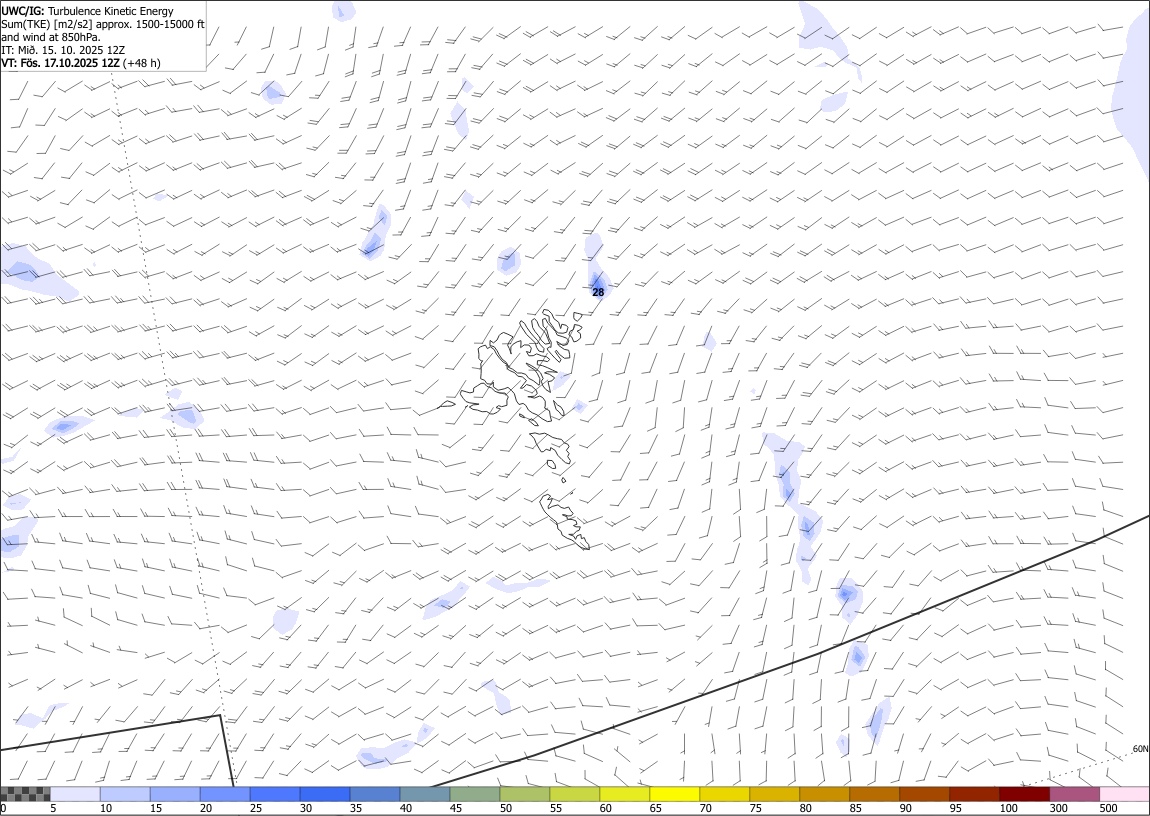This screenshot has width=1150, height=816.
Task: Click the checkered 0–5 legend swatch
Action: point(26,794)
